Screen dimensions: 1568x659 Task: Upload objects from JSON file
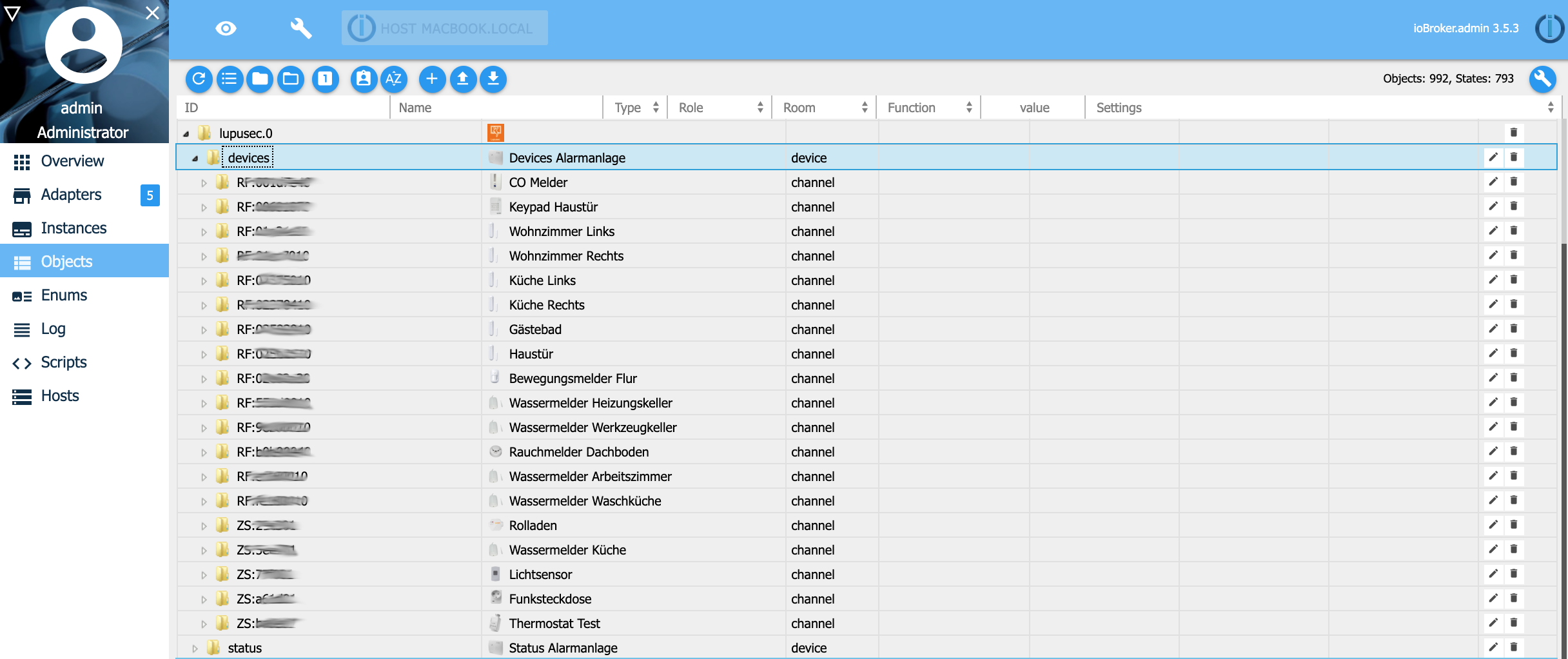pos(463,79)
